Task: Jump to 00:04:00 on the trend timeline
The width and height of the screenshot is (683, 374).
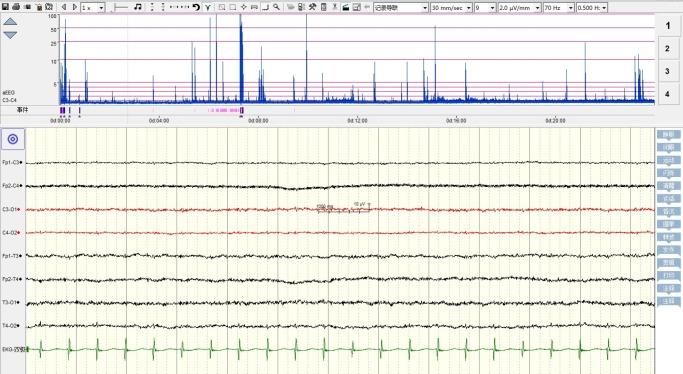Action: [159, 121]
